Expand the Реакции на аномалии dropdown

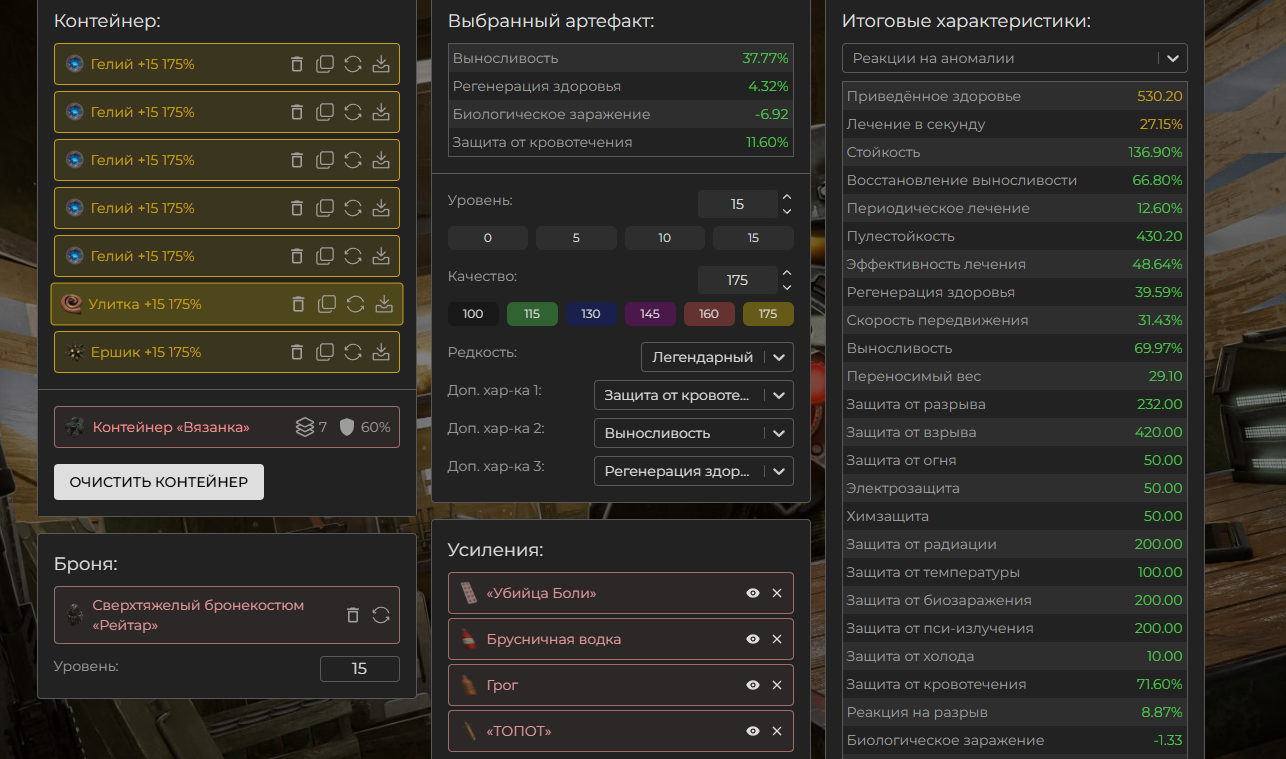point(1015,58)
